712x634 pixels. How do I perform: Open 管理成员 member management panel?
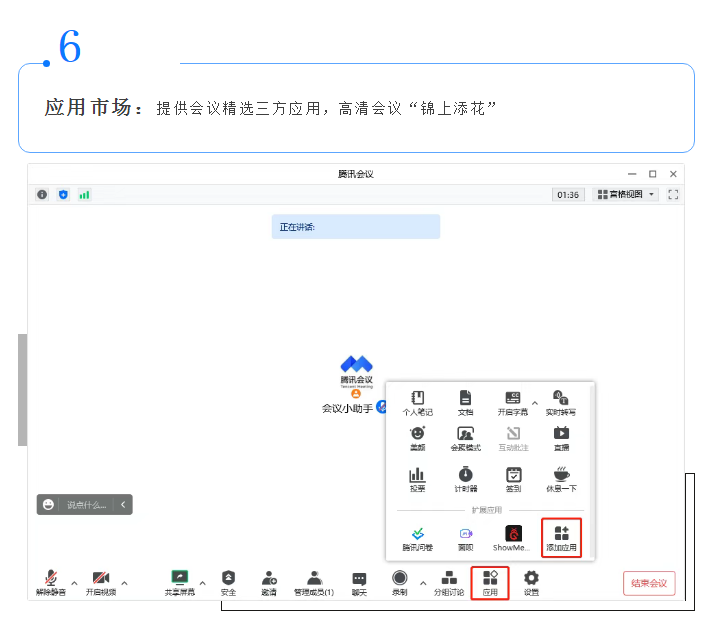tap(314, 582)
